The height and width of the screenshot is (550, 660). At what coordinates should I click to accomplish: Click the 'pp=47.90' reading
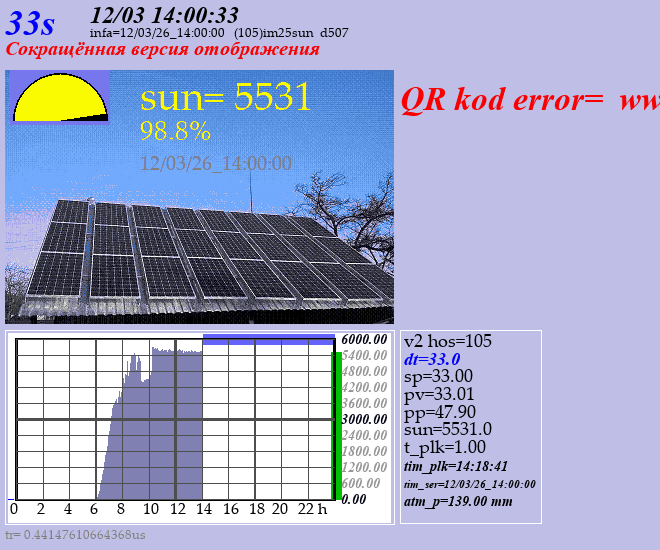439,412
